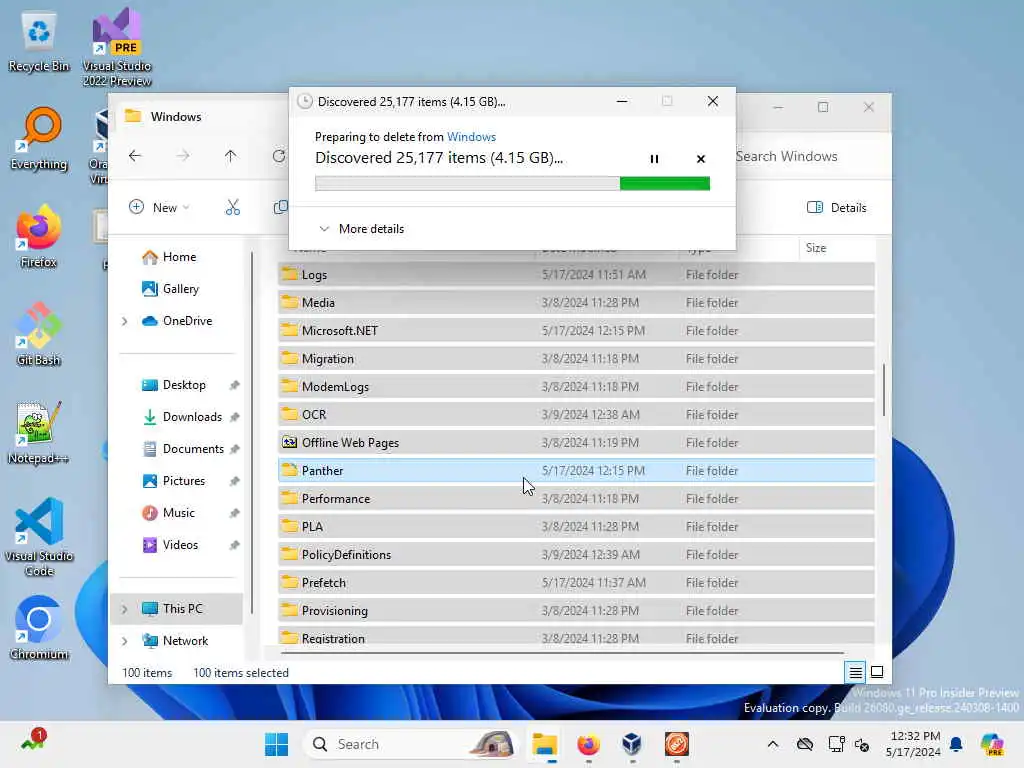
Task: Open the Git Bash shortcut
Action: click(39, 334)
